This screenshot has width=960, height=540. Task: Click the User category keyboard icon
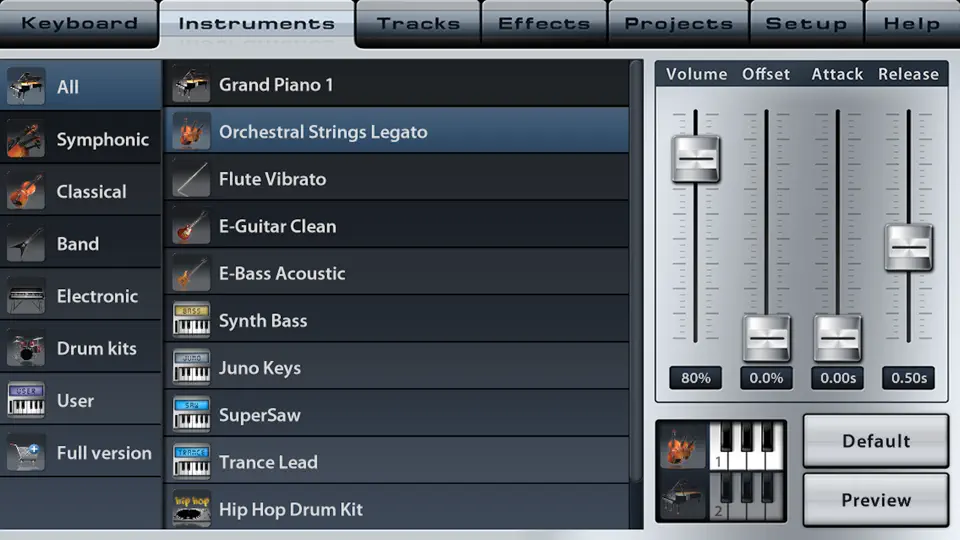[x=26, y=400]
